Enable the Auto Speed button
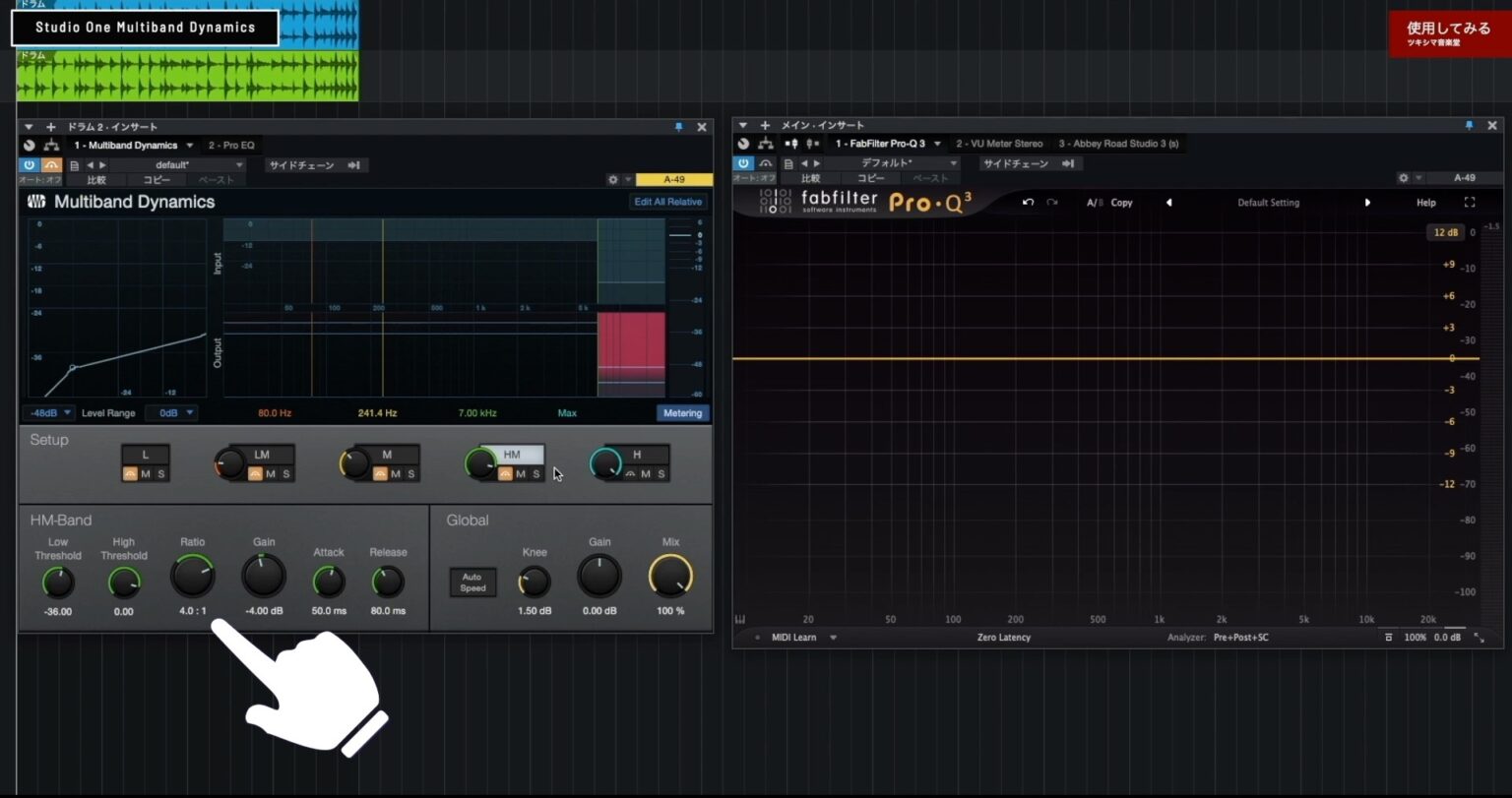This screenshot has width=1512, height=798. [x=472, y=583]
